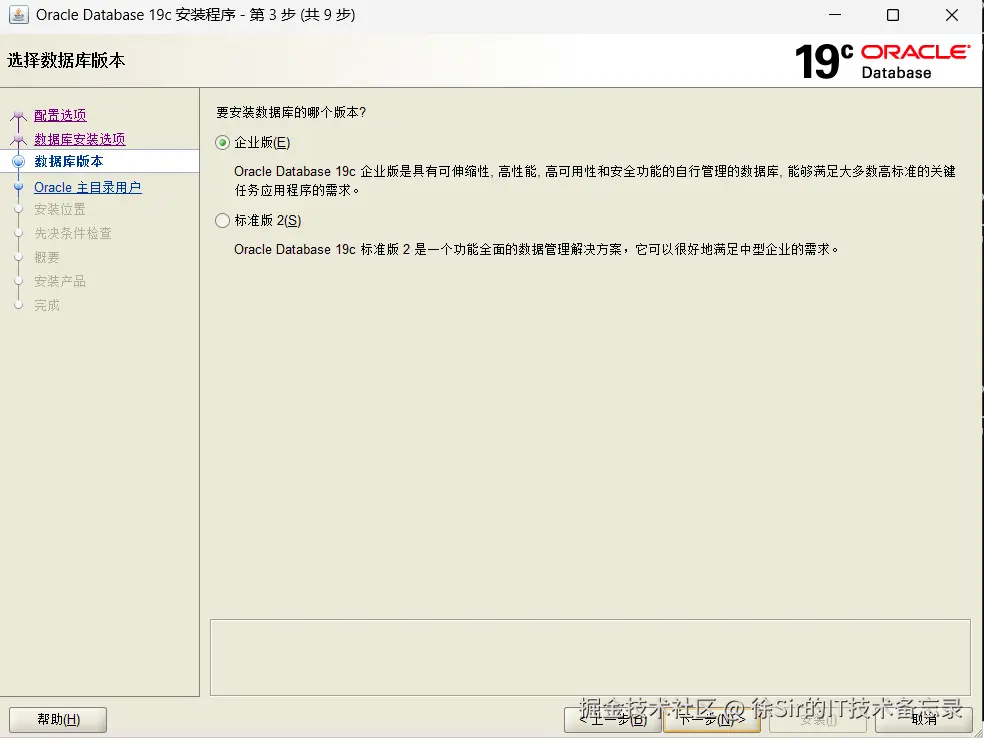
Task: Click the 选择数据库版本 heading text
Action: (x=66, y=60)
